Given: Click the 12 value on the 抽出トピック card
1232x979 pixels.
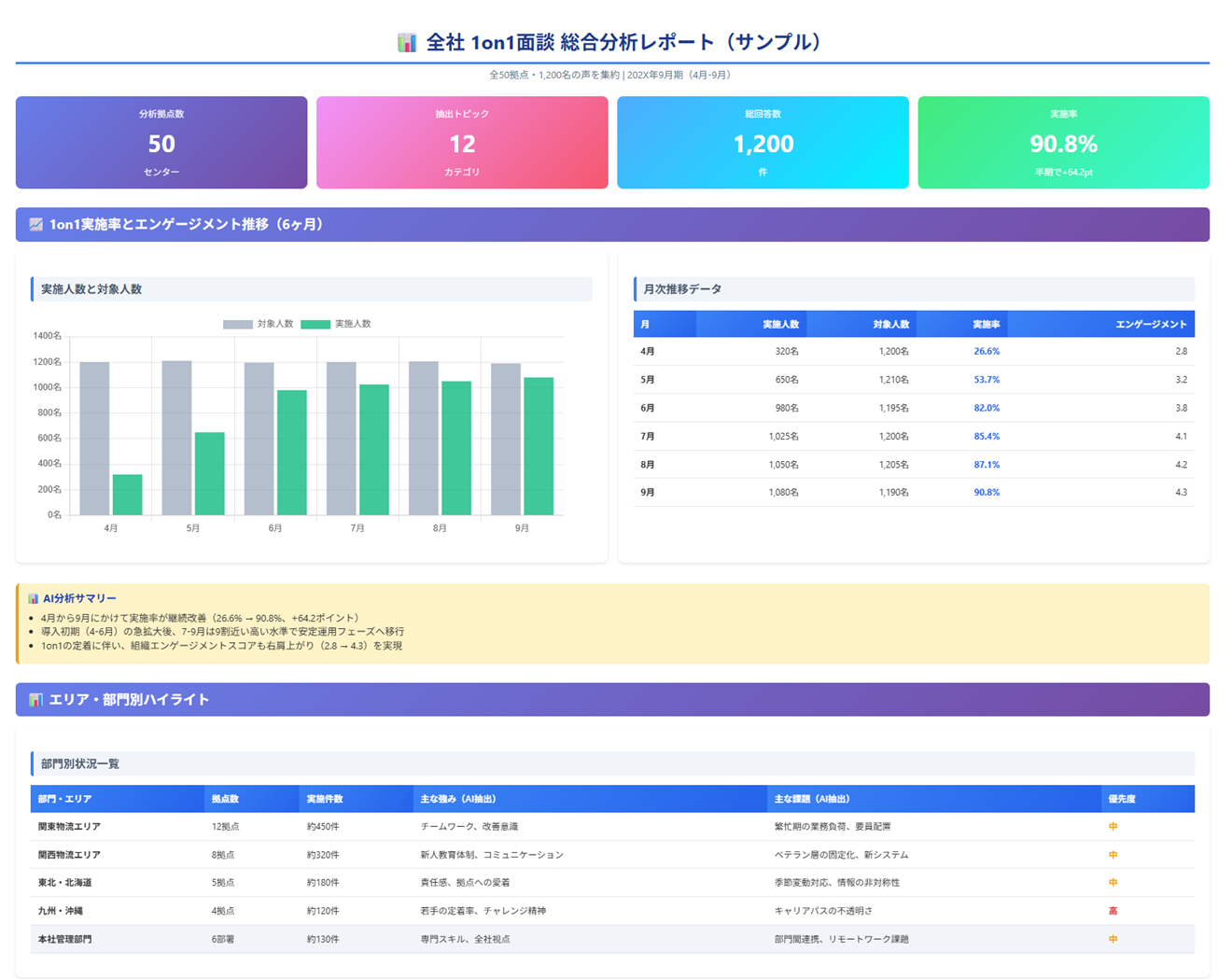Looking at the screenshot, I should [x=462, y=145].
